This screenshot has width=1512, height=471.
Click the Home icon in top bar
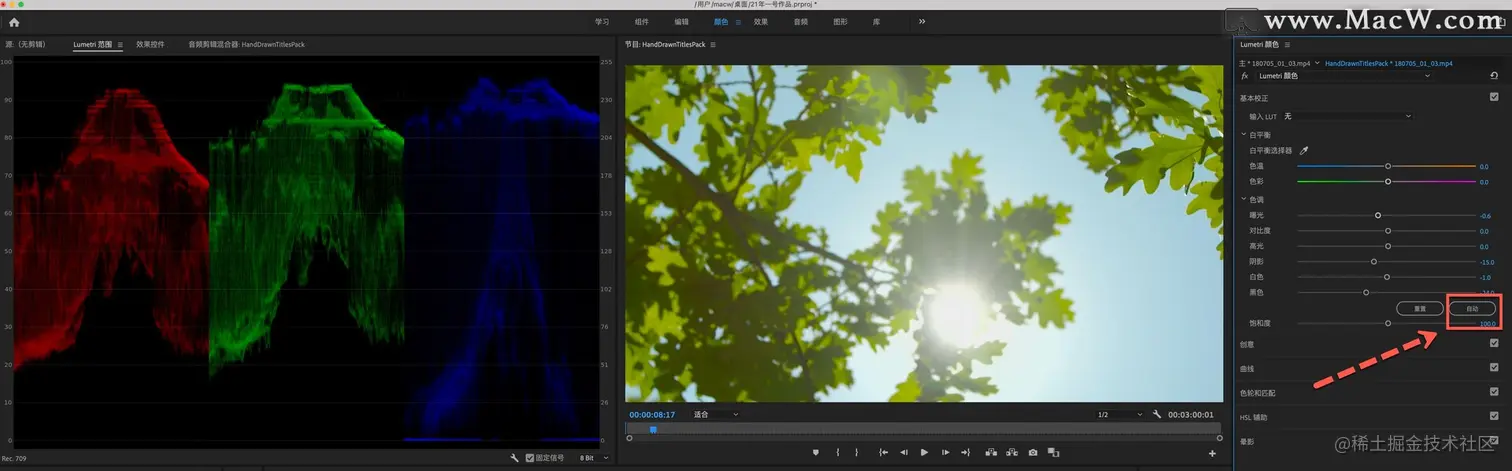tap(14, 21)
